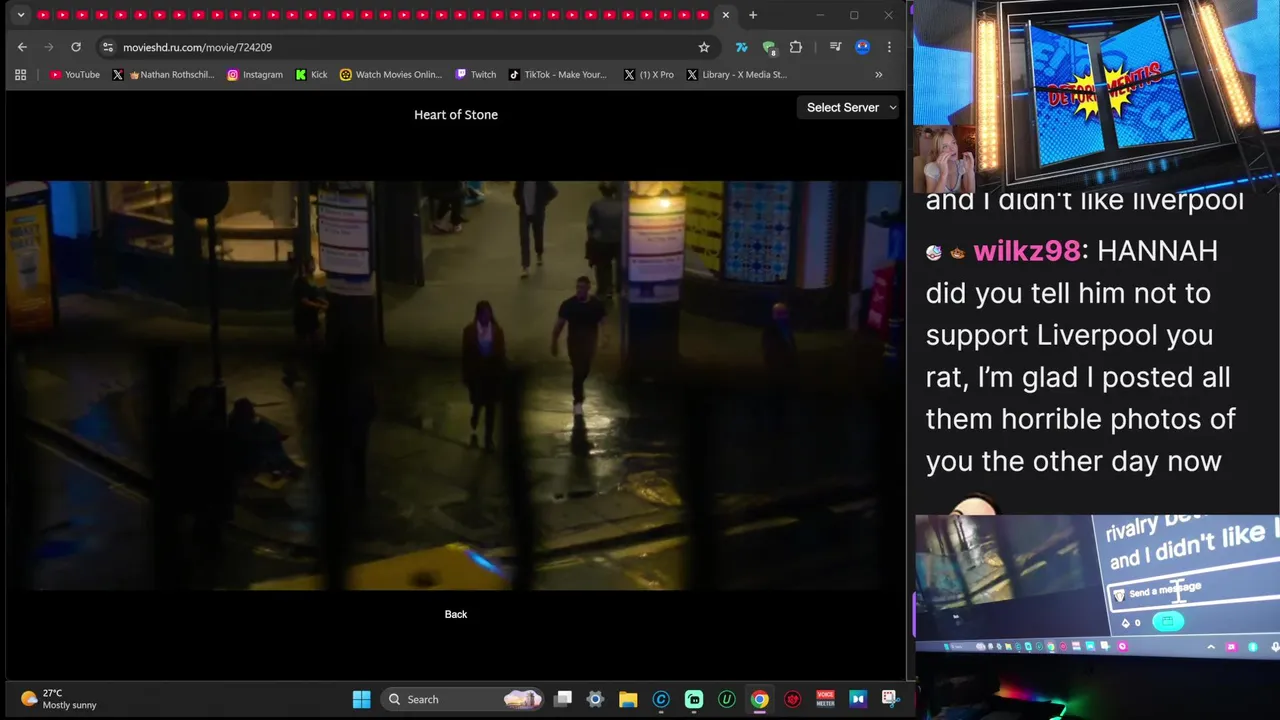View site information icon in address bar
Viewport: 1280px width, 720px height.
[108, 47]
